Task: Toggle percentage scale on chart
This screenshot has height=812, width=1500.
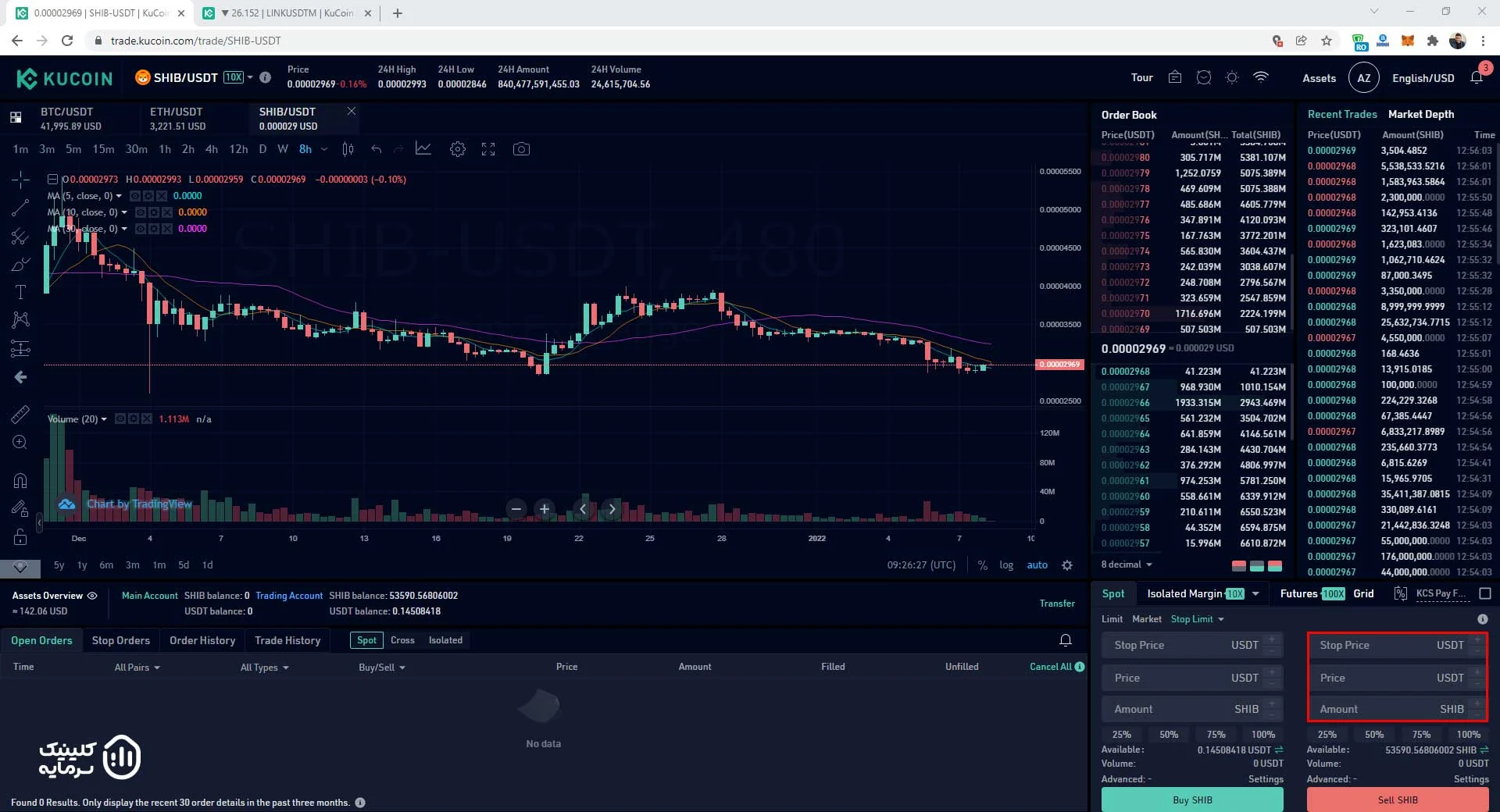Action: (983, 565)
